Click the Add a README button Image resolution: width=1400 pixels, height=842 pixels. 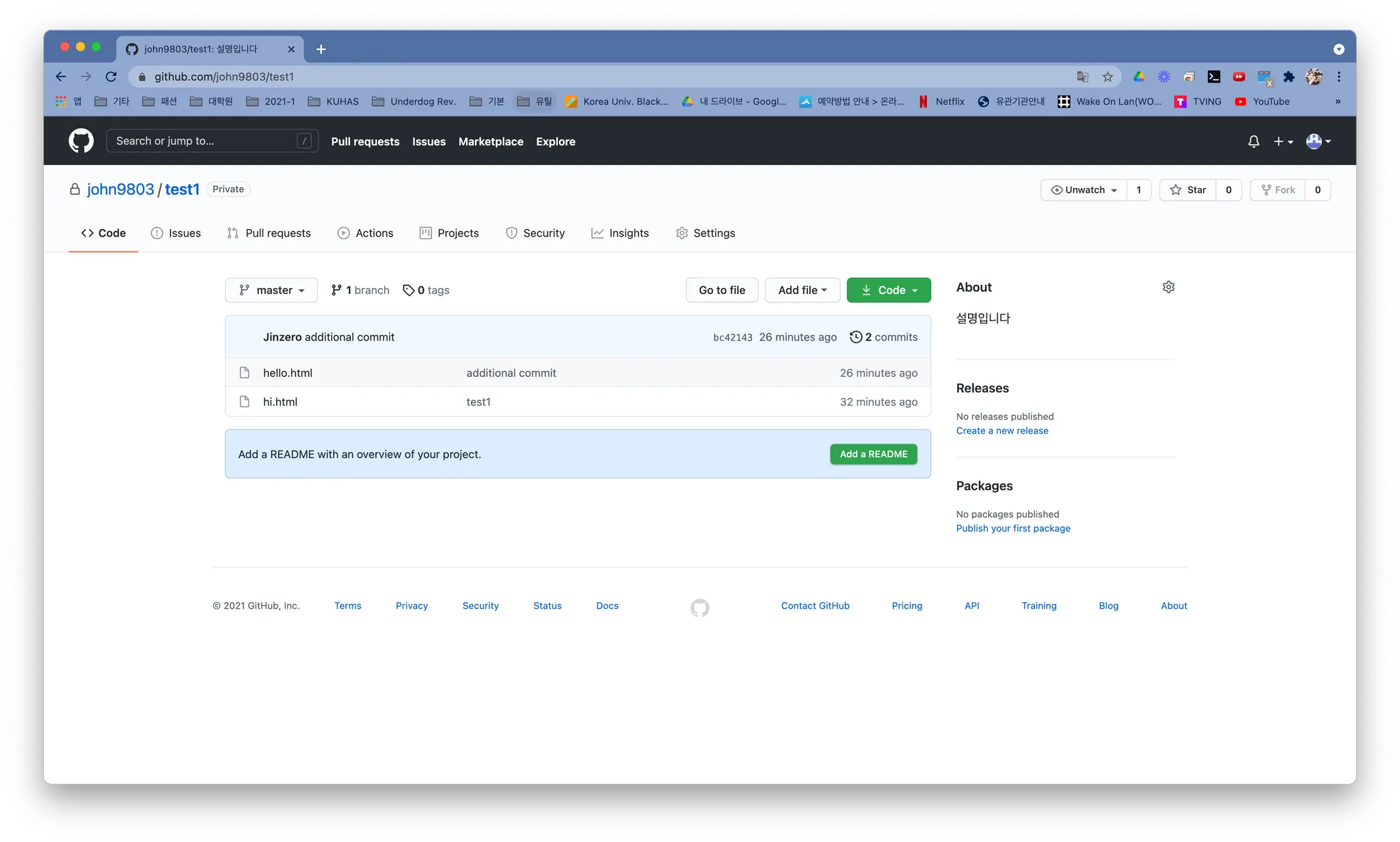click(x=873, y=454)
